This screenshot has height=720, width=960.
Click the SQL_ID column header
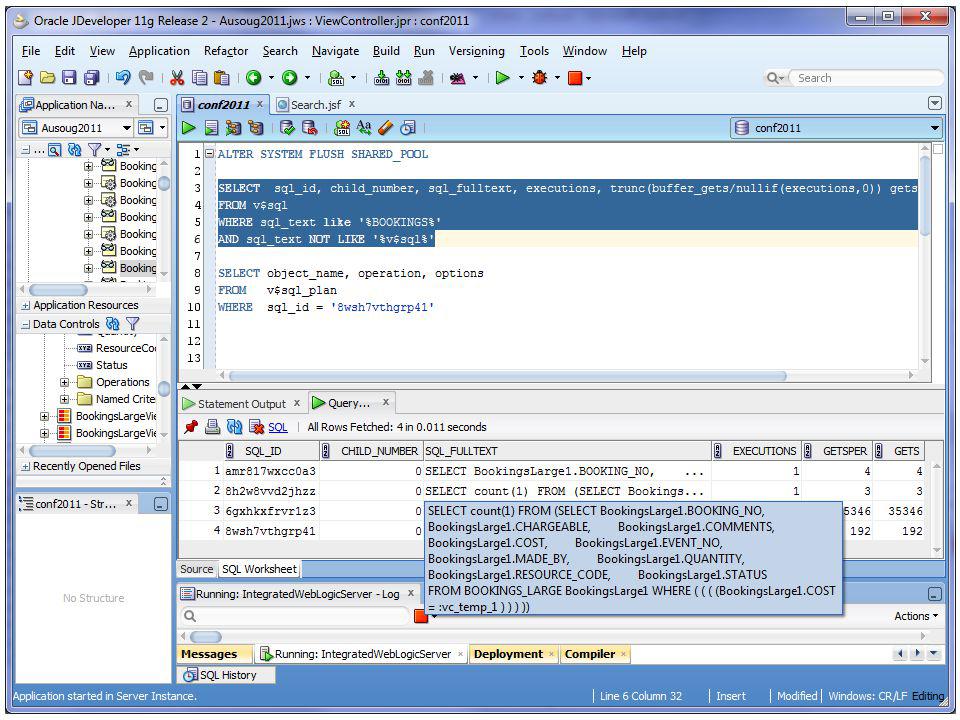(x=271, y=451)
